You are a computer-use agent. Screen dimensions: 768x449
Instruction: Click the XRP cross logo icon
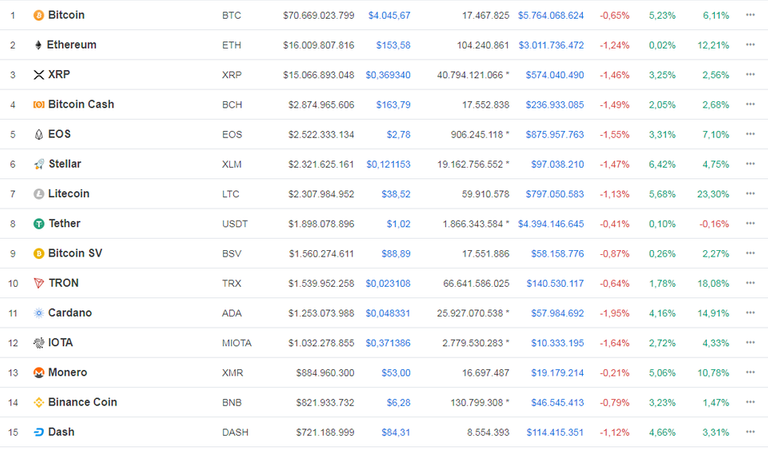38,75
